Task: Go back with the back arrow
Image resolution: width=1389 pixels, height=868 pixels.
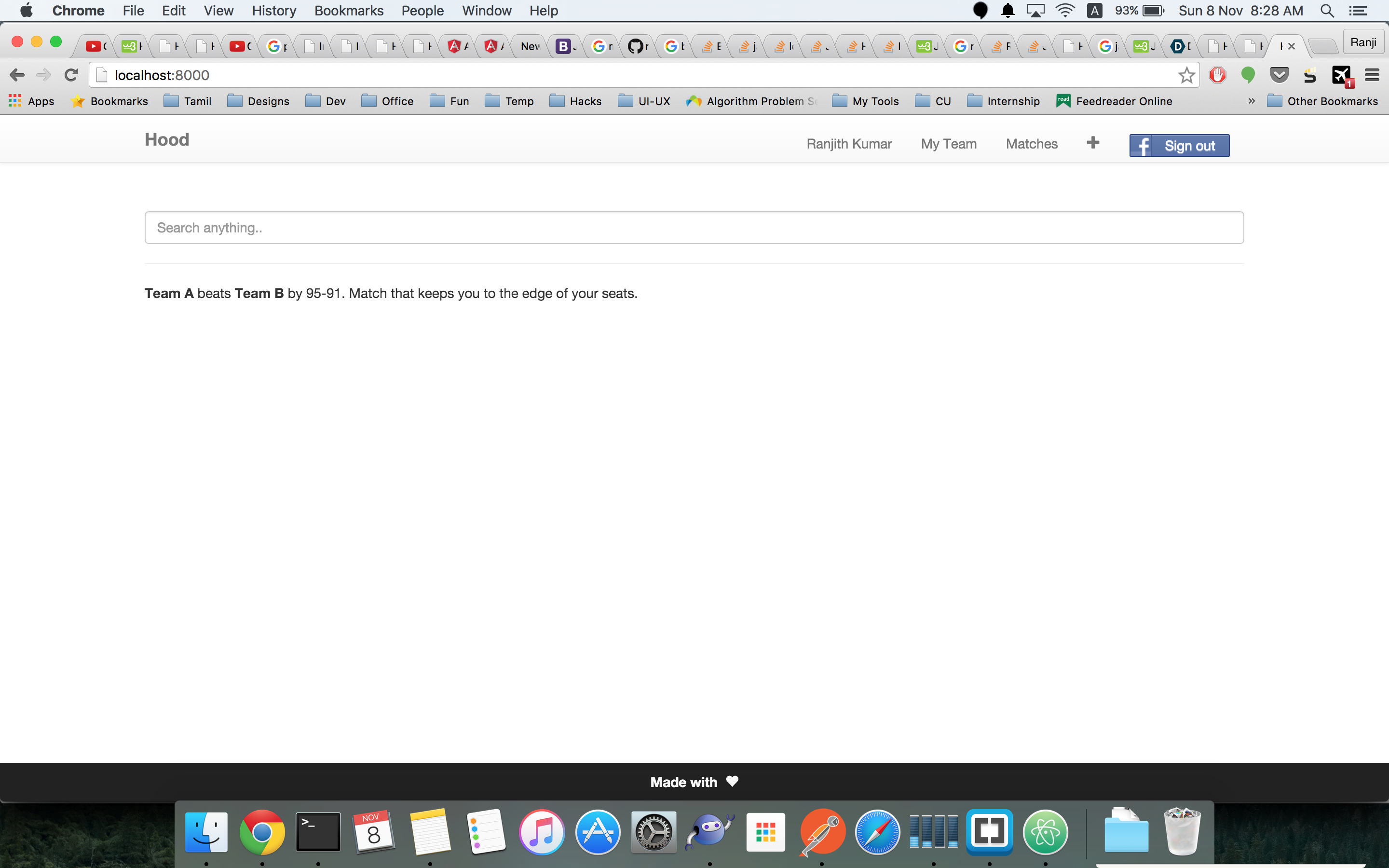Action: coord(17,75)
